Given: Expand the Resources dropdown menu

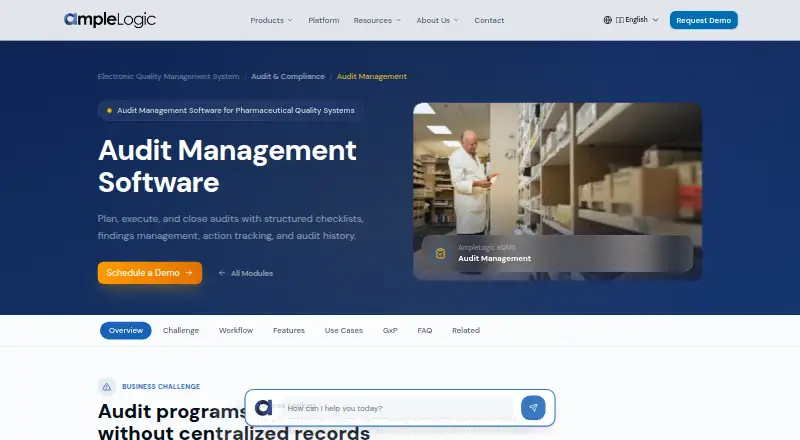Looking at the screenshot, I should coord(377,20).
